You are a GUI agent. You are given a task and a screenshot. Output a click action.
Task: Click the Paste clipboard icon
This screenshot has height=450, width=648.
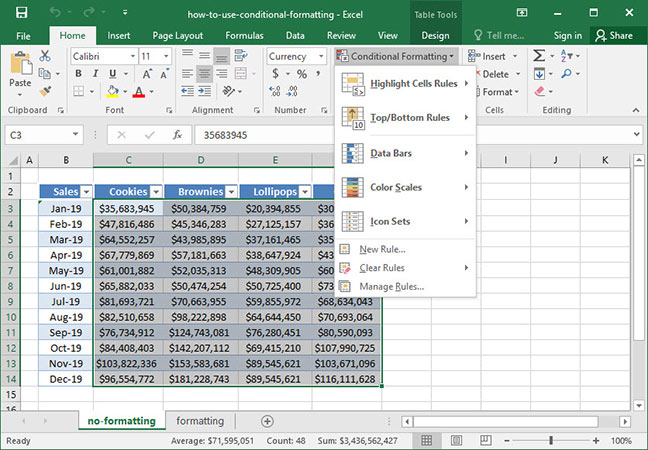click(x=20, y=64)
